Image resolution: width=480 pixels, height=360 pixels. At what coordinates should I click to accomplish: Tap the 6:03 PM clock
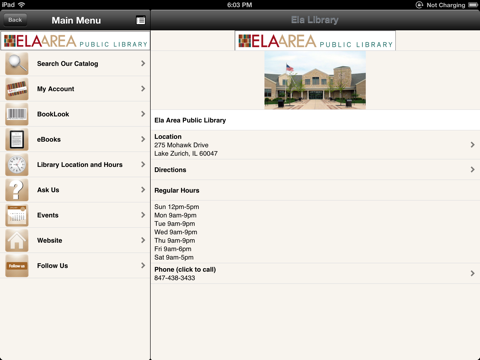click(239, 5)
